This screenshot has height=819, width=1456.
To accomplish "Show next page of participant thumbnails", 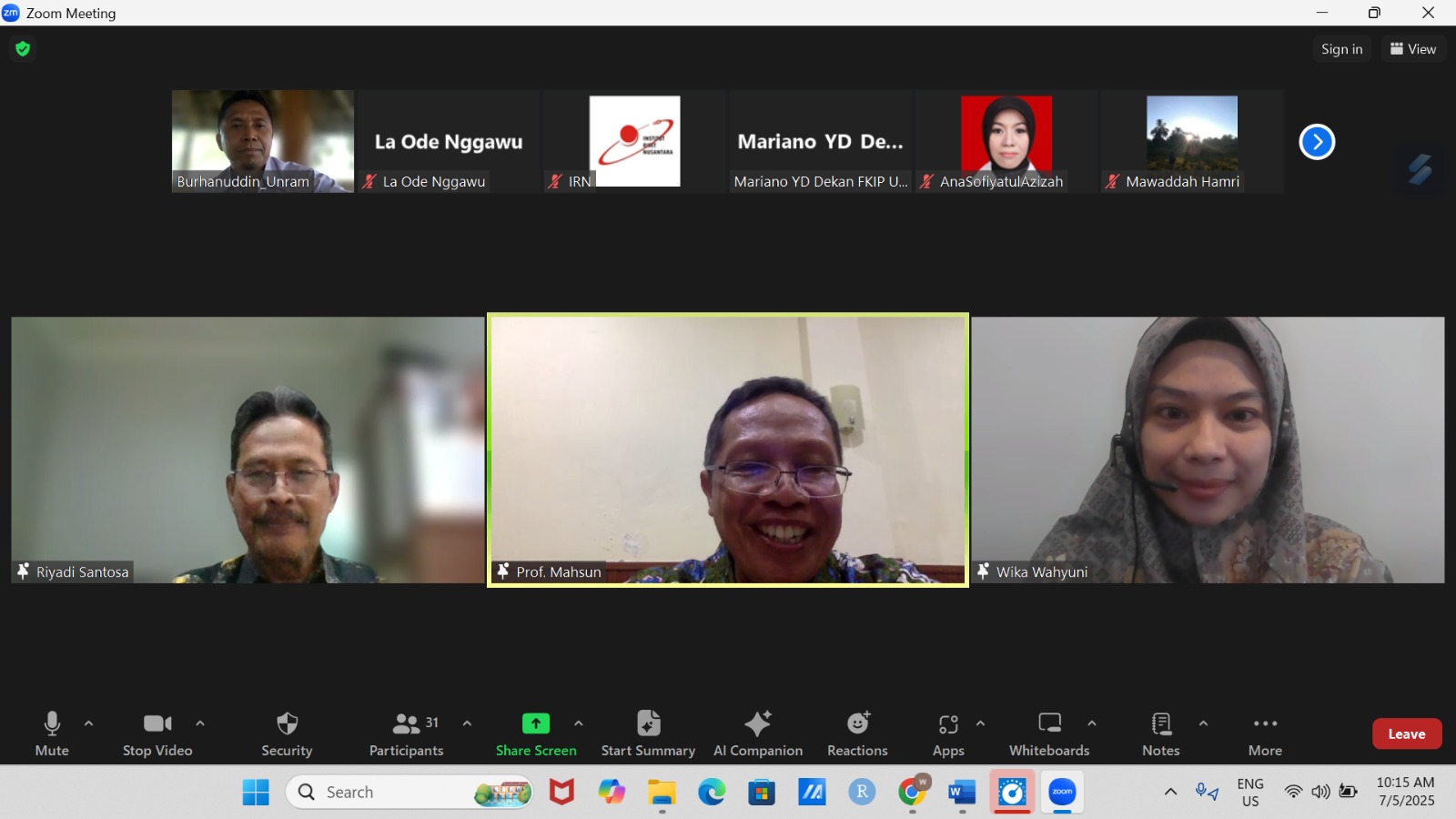I will (1316, 142).
